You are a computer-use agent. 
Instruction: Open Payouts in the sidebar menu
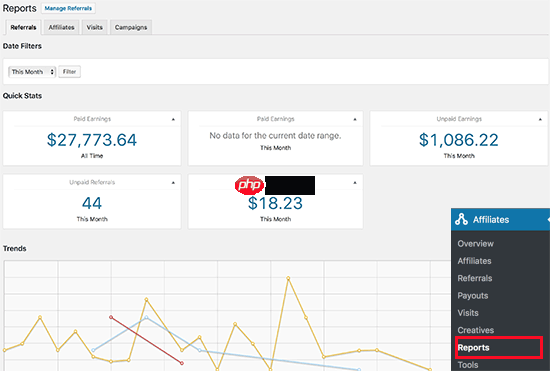(472, 296)
